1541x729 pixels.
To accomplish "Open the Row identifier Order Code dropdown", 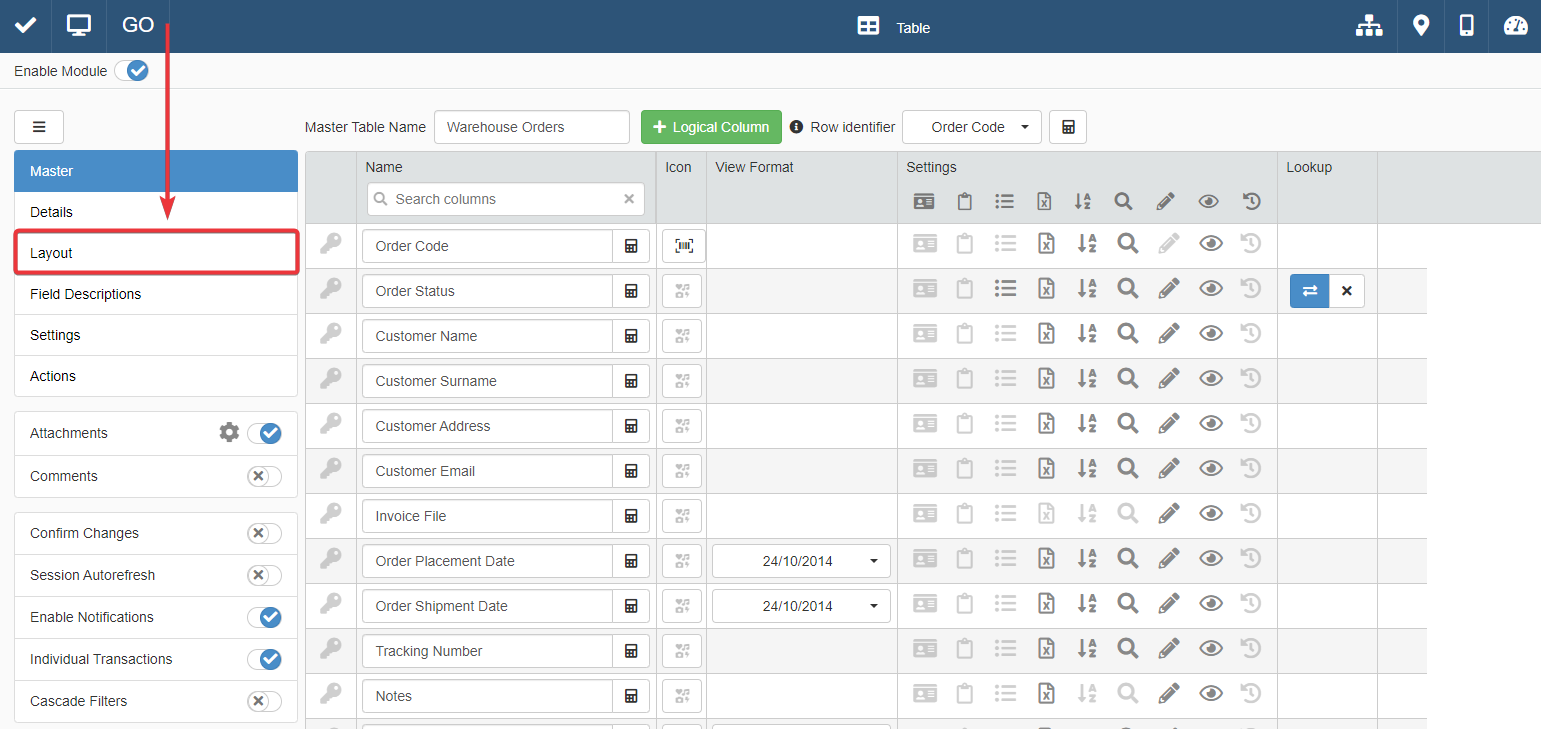I will coord(971,127).
